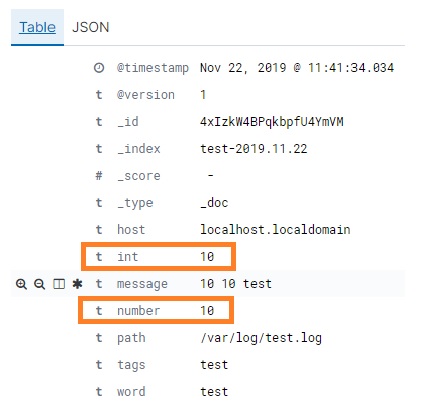The height and width of the screenshot is (418, 431).
Task: Click the word field name
Action: (131, 392)
